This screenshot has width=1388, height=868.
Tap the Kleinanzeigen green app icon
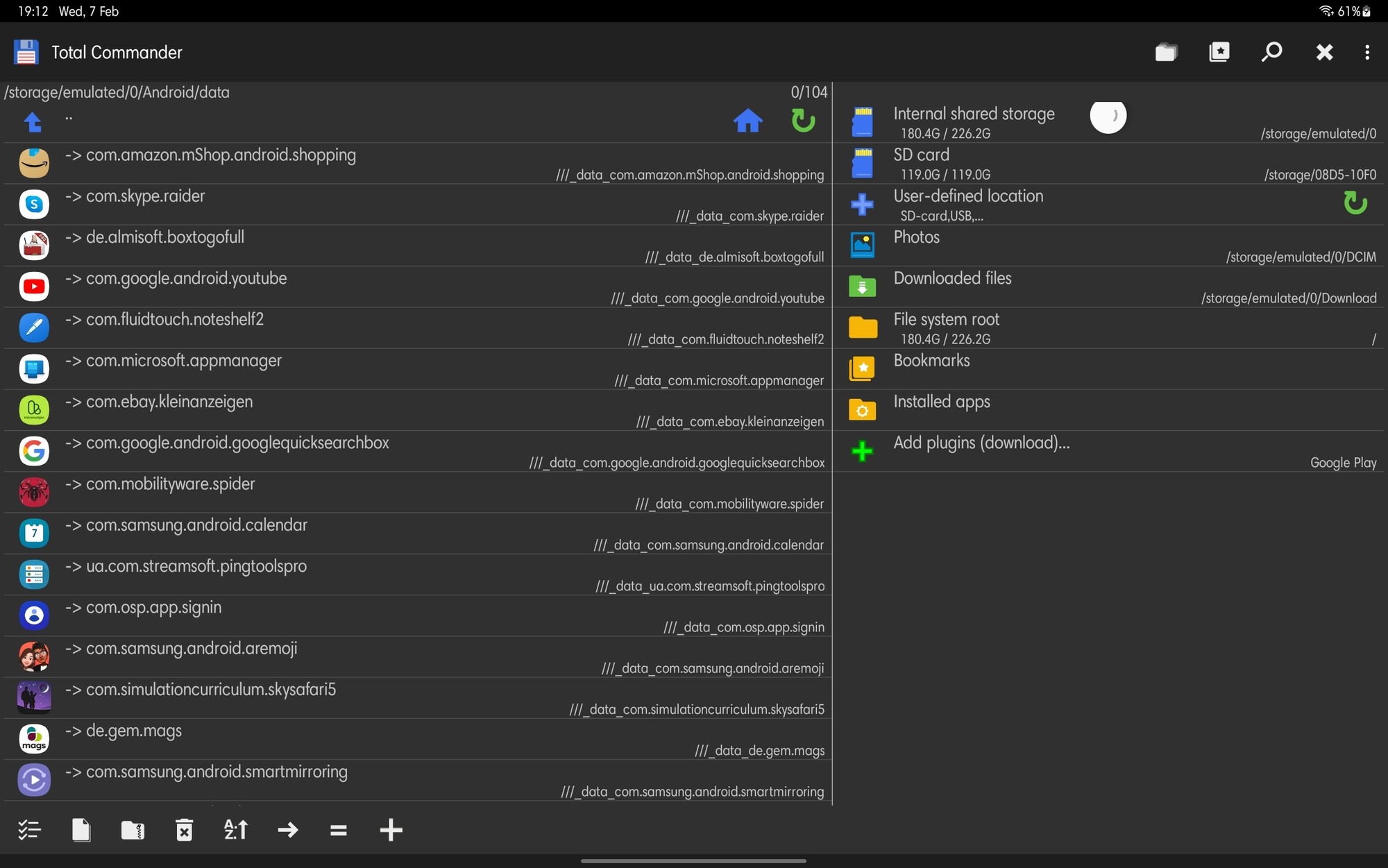[x=33, y=410]
